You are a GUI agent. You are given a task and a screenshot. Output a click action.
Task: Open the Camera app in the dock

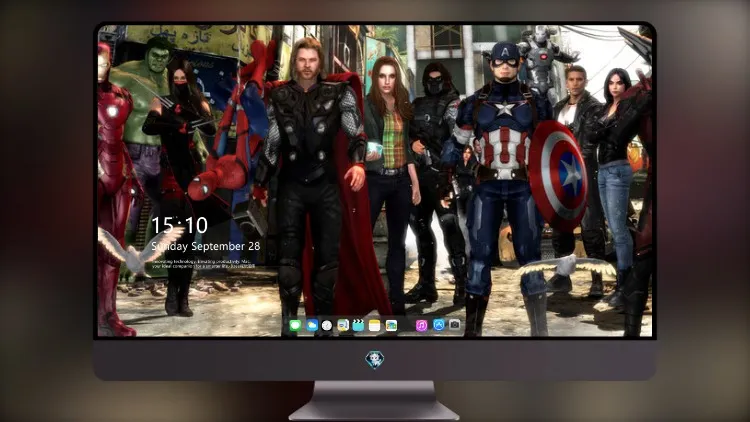[x=454, y=325]
